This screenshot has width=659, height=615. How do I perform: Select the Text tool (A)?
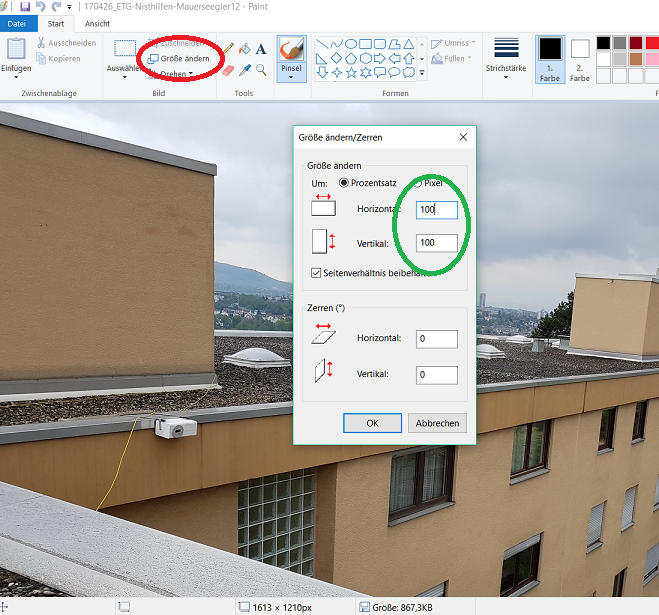(x=261, y=48)
